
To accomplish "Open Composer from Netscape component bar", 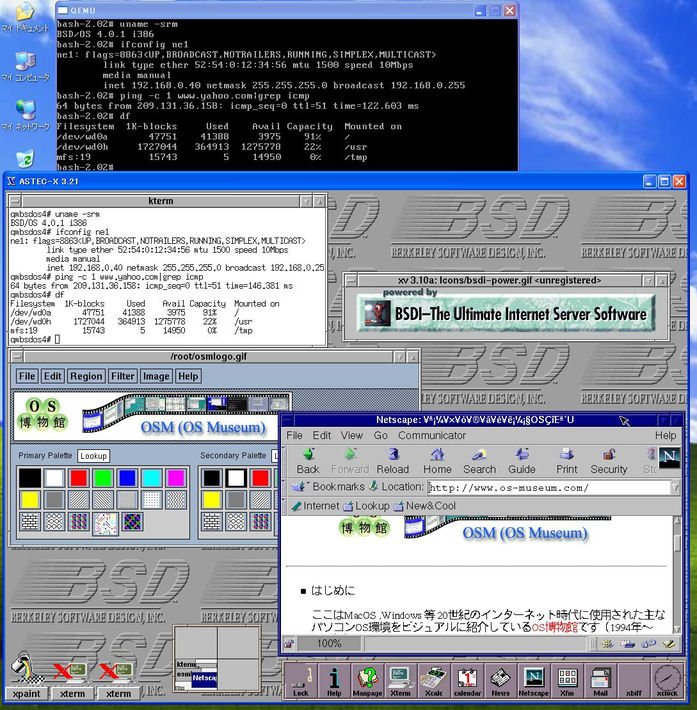I will (668, 643).
